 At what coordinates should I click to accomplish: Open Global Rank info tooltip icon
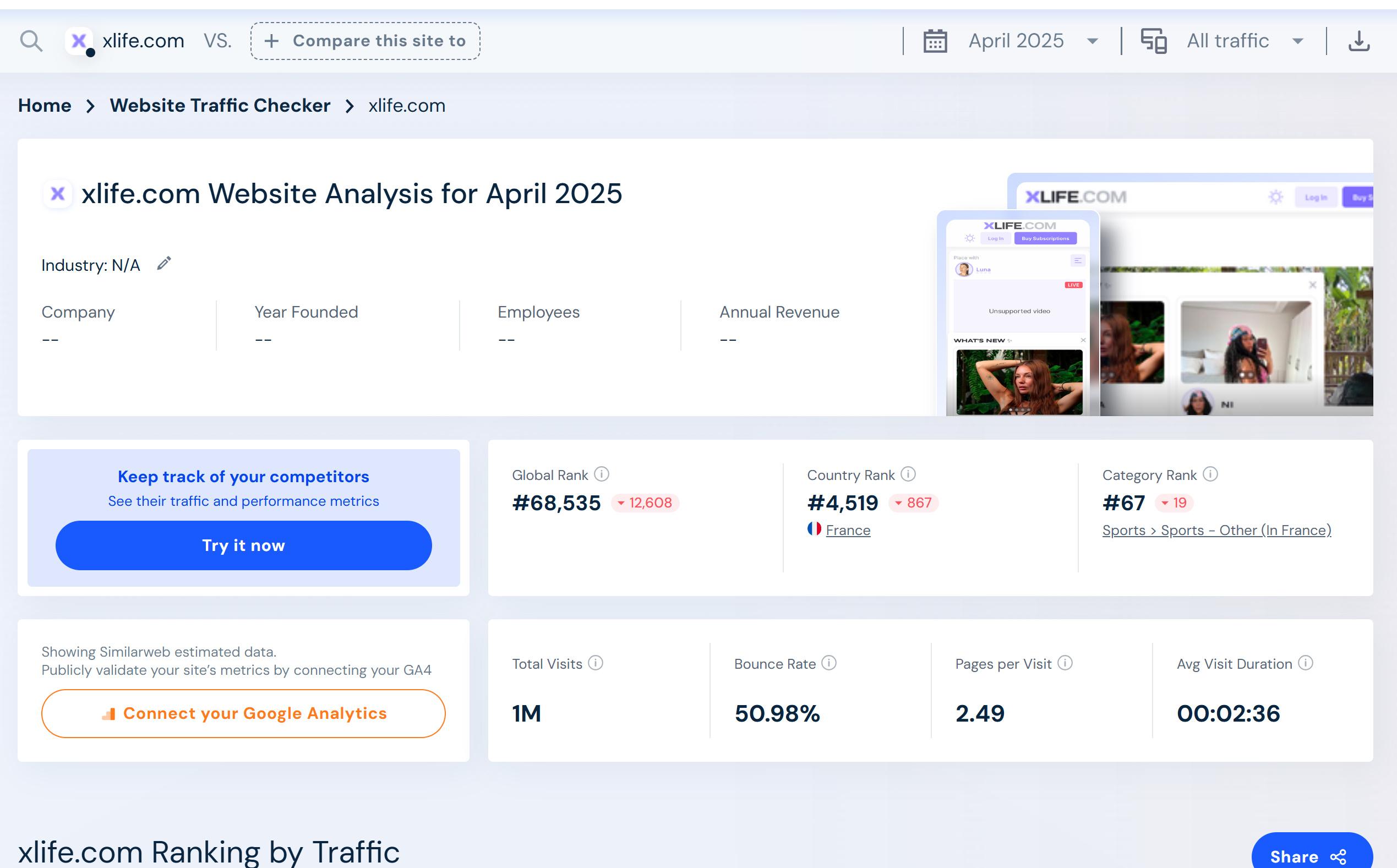[x=601, y=474]
